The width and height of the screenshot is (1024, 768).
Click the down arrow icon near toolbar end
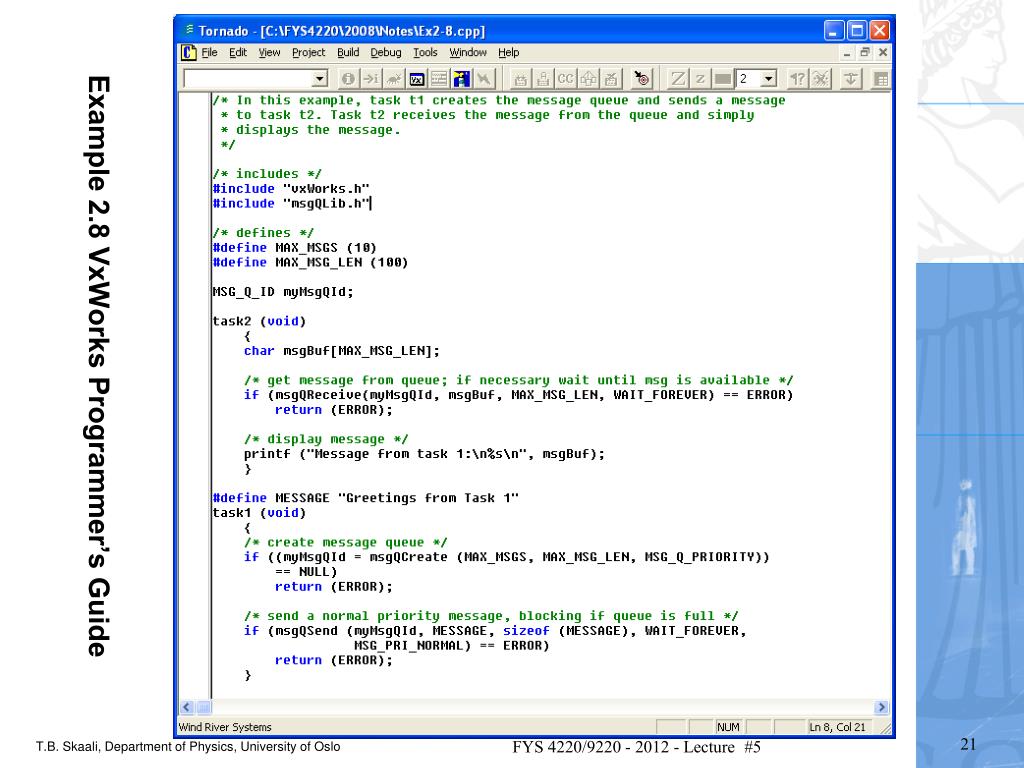click(853, 79)
